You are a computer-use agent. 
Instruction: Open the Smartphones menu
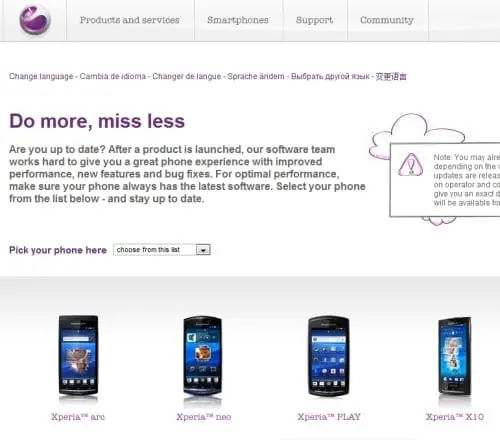[x=238, y=20]
